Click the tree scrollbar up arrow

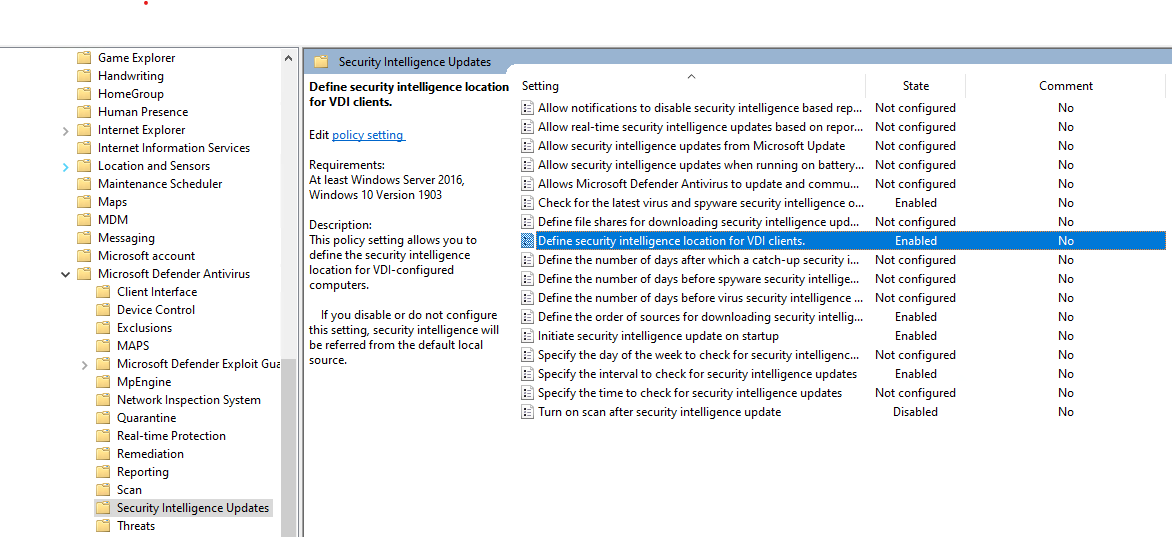pyautogui.click(x=289, y=58)
